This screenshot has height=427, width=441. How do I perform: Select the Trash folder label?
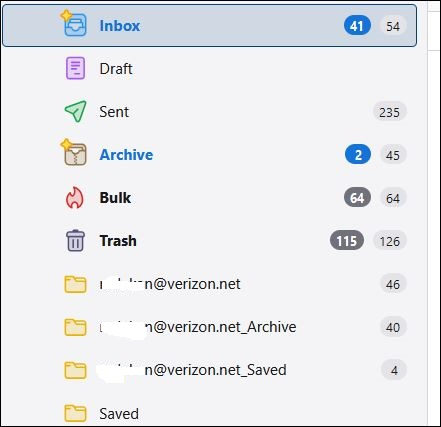[118, 241]
